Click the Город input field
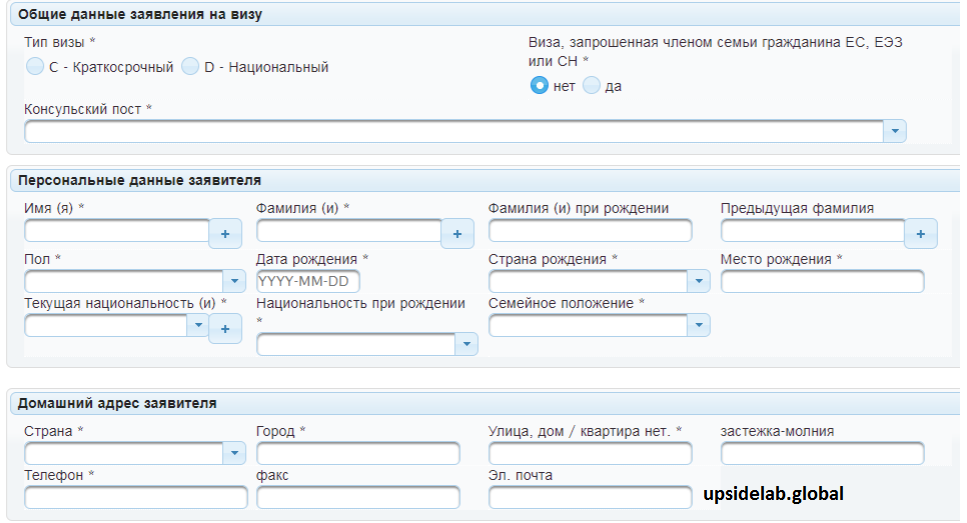Screen dimensions: 967x523 (x=358, y=454)
